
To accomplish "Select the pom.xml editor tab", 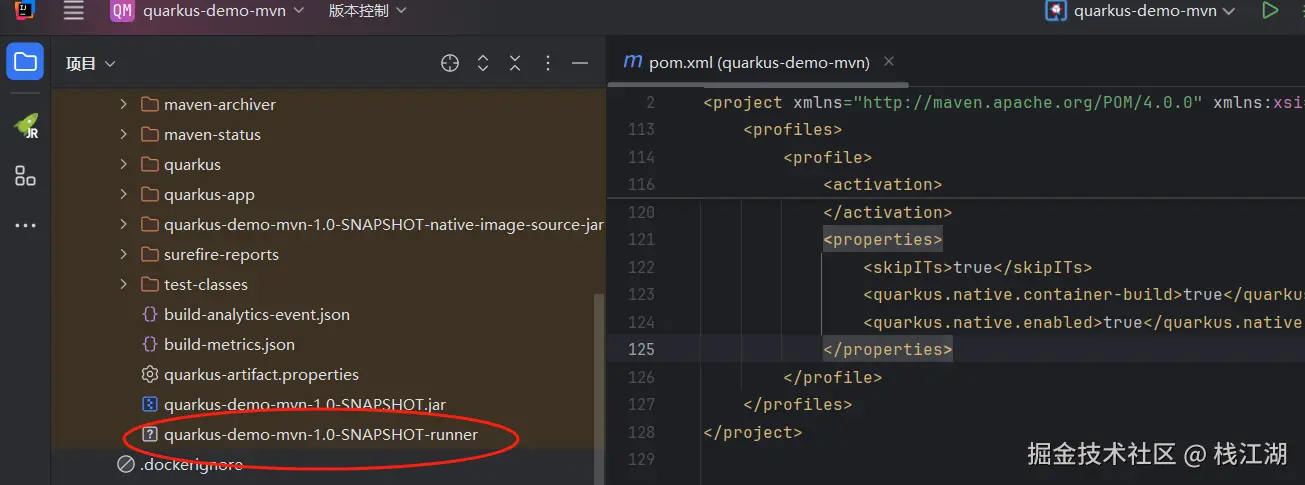I will pyautogui.click(x=747, y=62).
